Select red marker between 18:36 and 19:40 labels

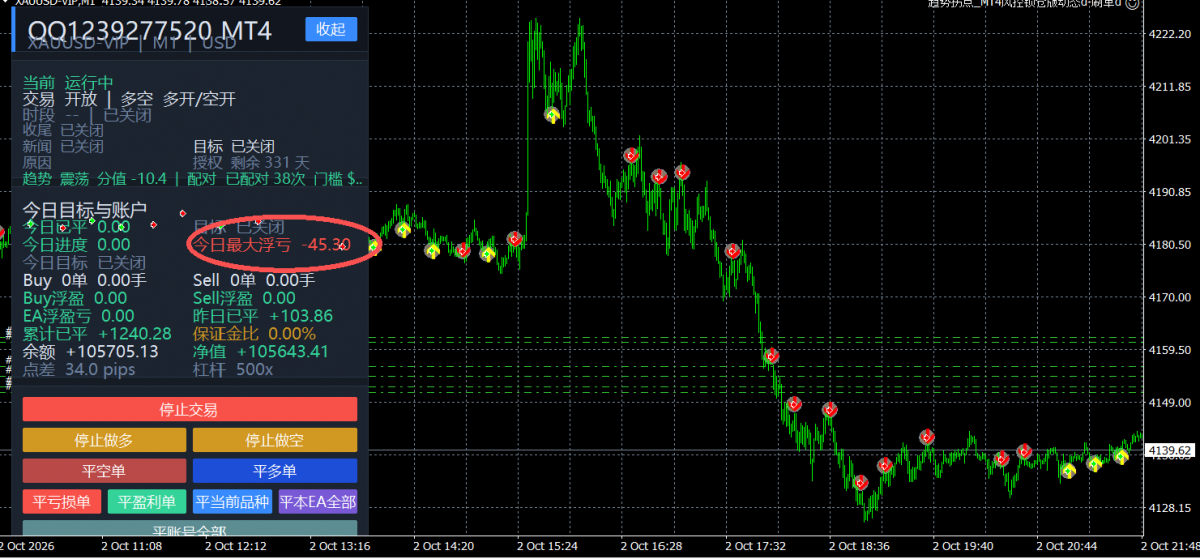click(x=927, y=437)
